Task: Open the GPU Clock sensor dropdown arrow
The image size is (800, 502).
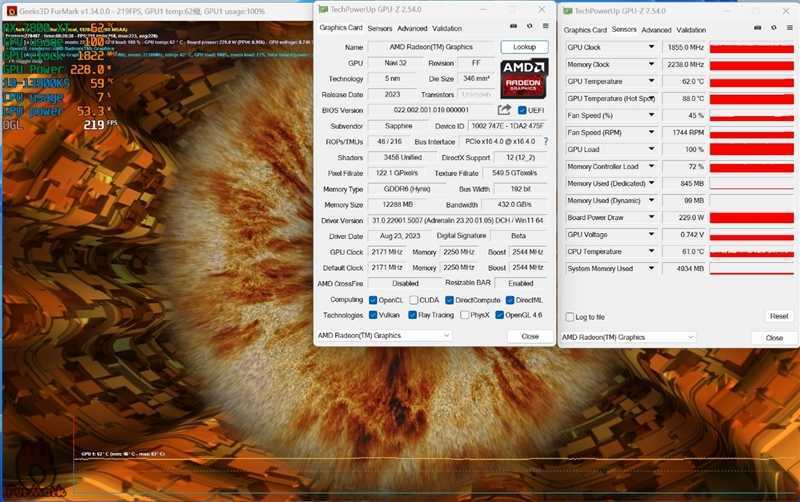Action: [651, 47]
